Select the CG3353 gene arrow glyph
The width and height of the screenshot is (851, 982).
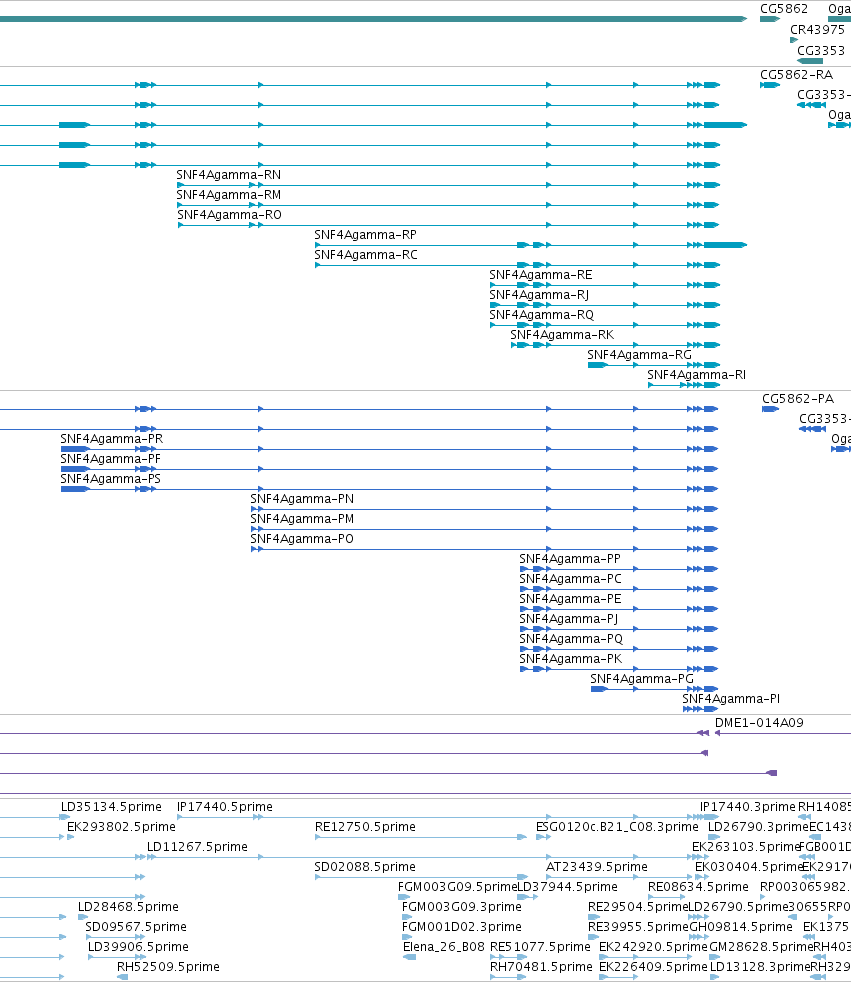810,61
